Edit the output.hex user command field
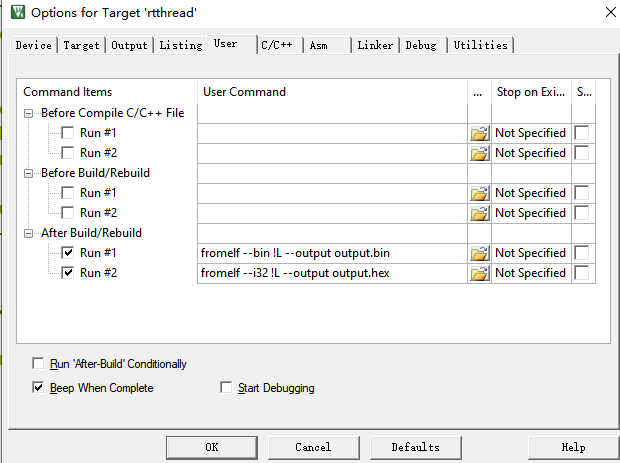The height and width of the screenshot is (463, 620). 332,273
